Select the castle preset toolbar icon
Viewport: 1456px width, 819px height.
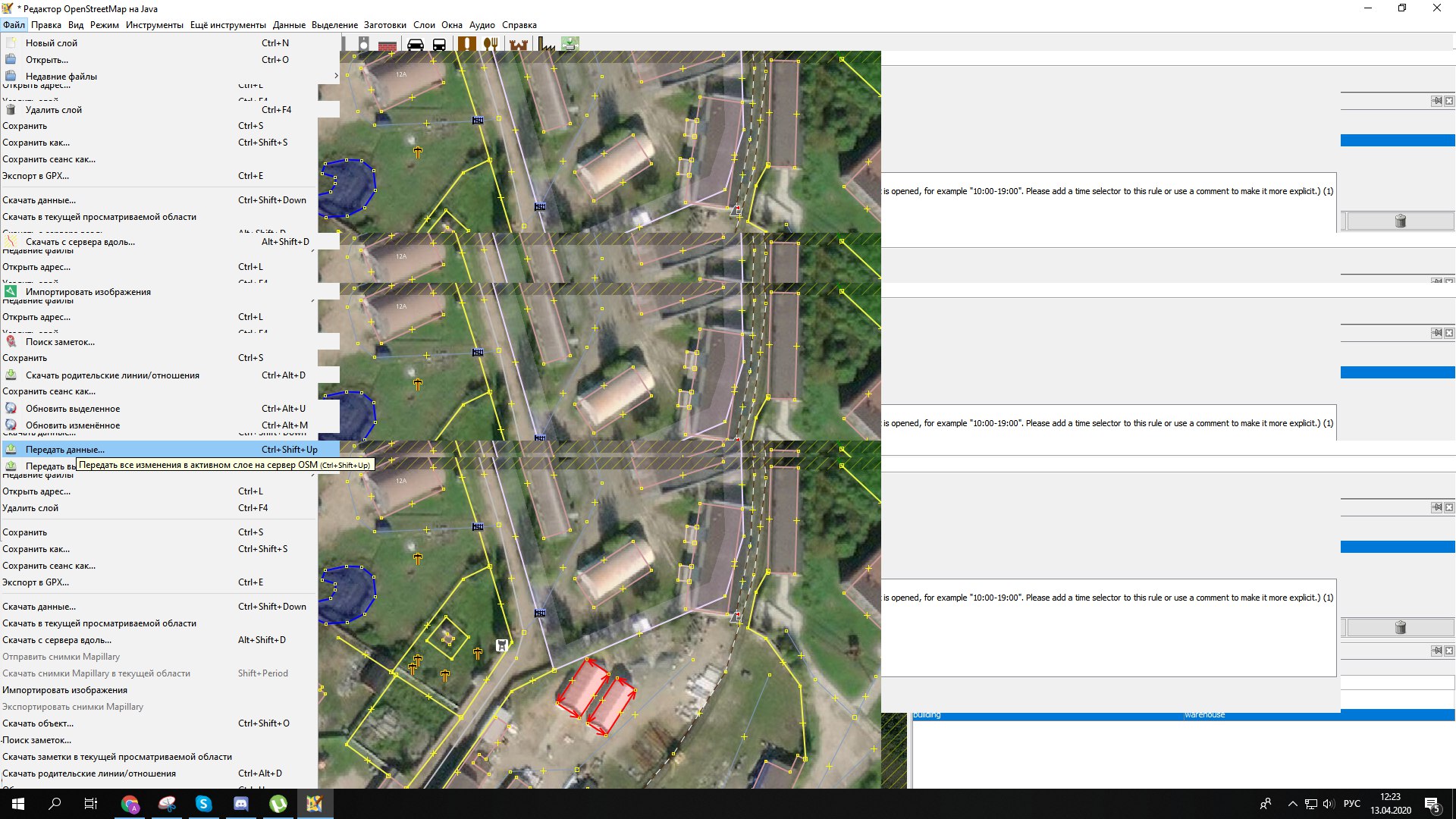[x=519, y=45]
